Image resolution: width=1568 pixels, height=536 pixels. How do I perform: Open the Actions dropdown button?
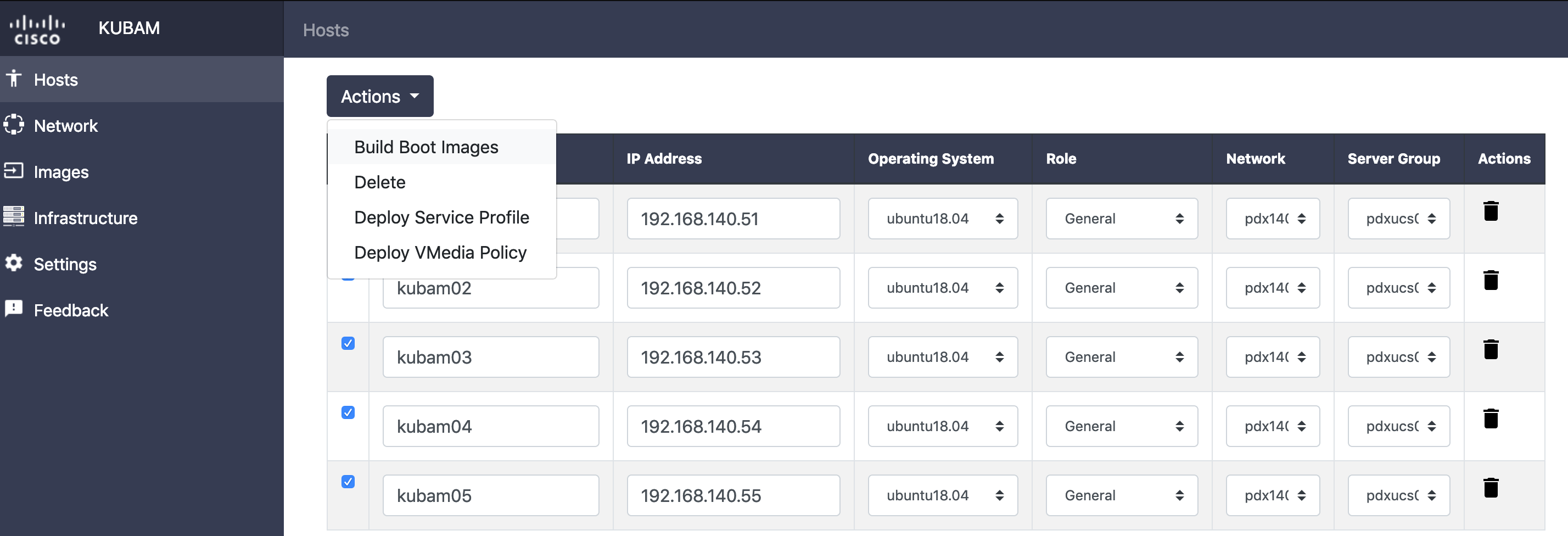(380, 96)
